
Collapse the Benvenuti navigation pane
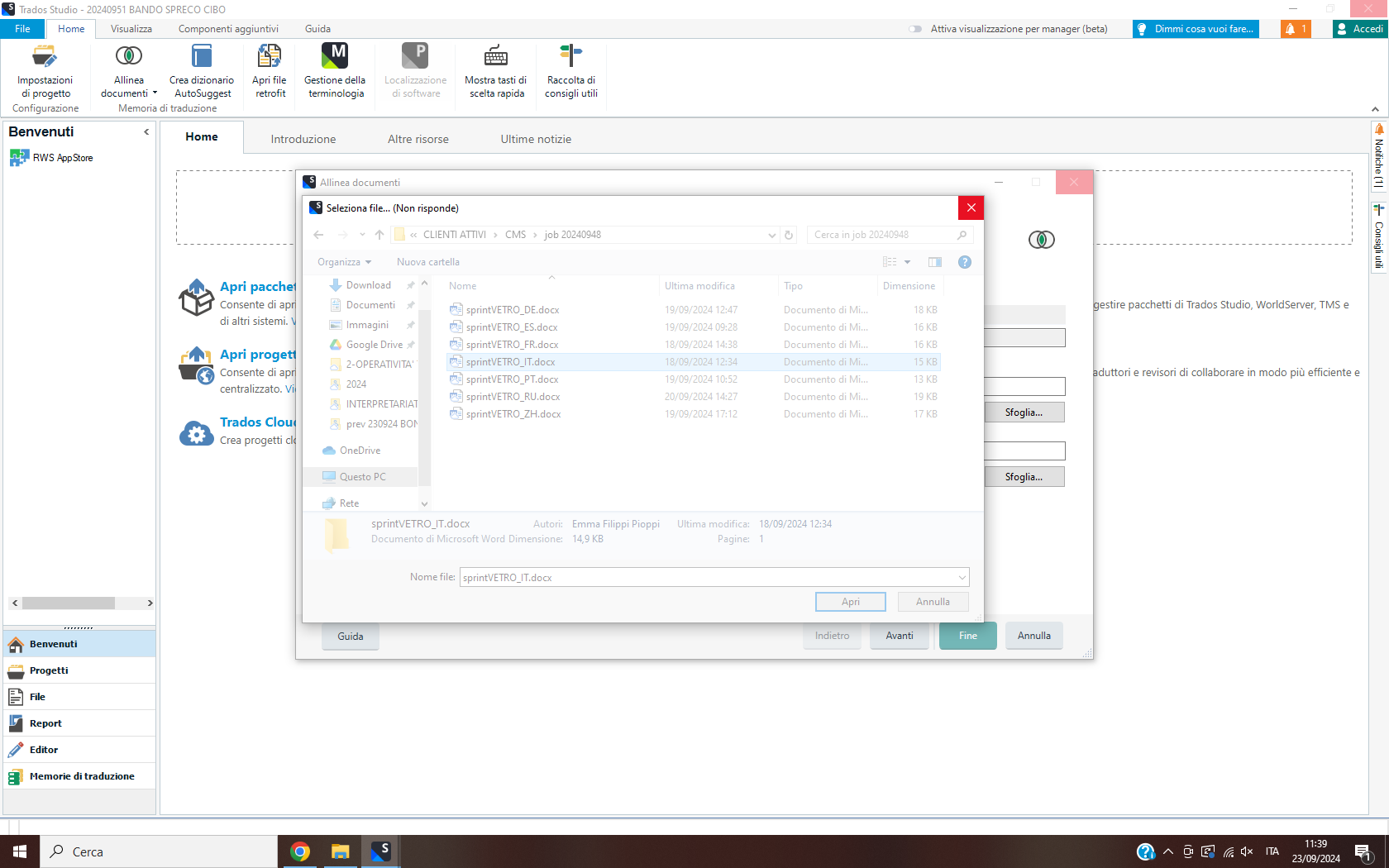(146, 132)
